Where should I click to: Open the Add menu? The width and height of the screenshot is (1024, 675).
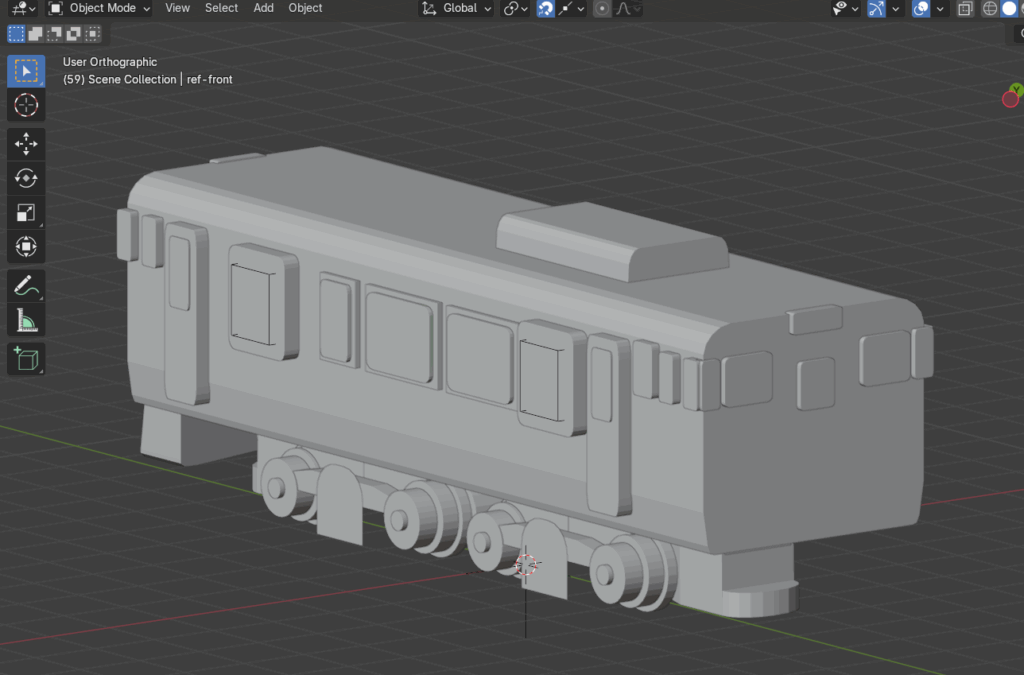[x=263, y=8]
